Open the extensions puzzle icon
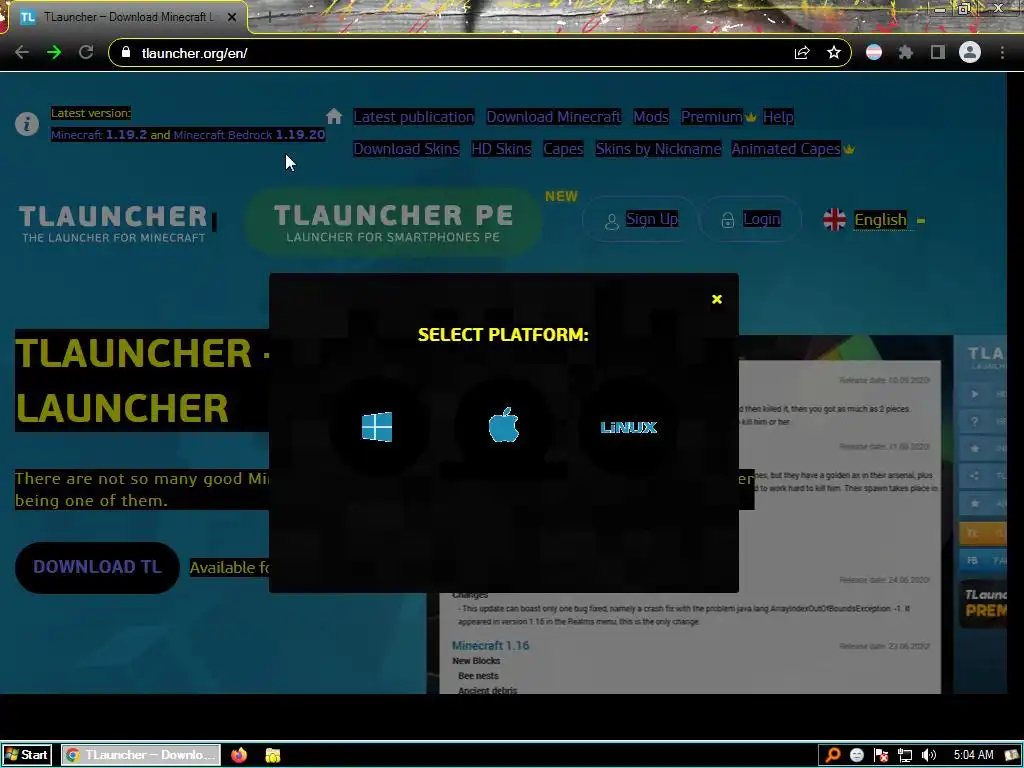1024x768 pixels. (x=906, y=53)
